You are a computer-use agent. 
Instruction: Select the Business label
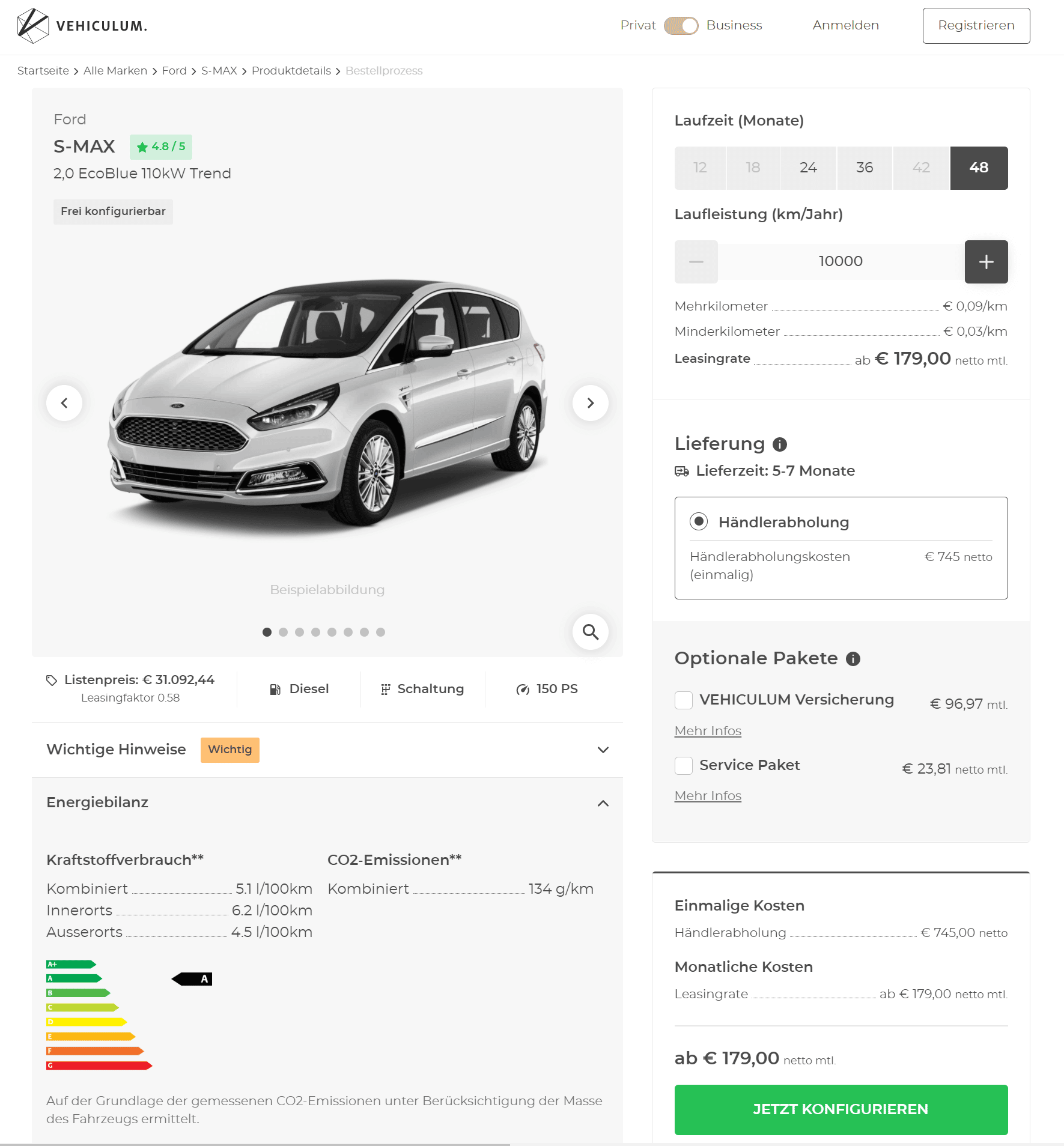click(734, 25)
